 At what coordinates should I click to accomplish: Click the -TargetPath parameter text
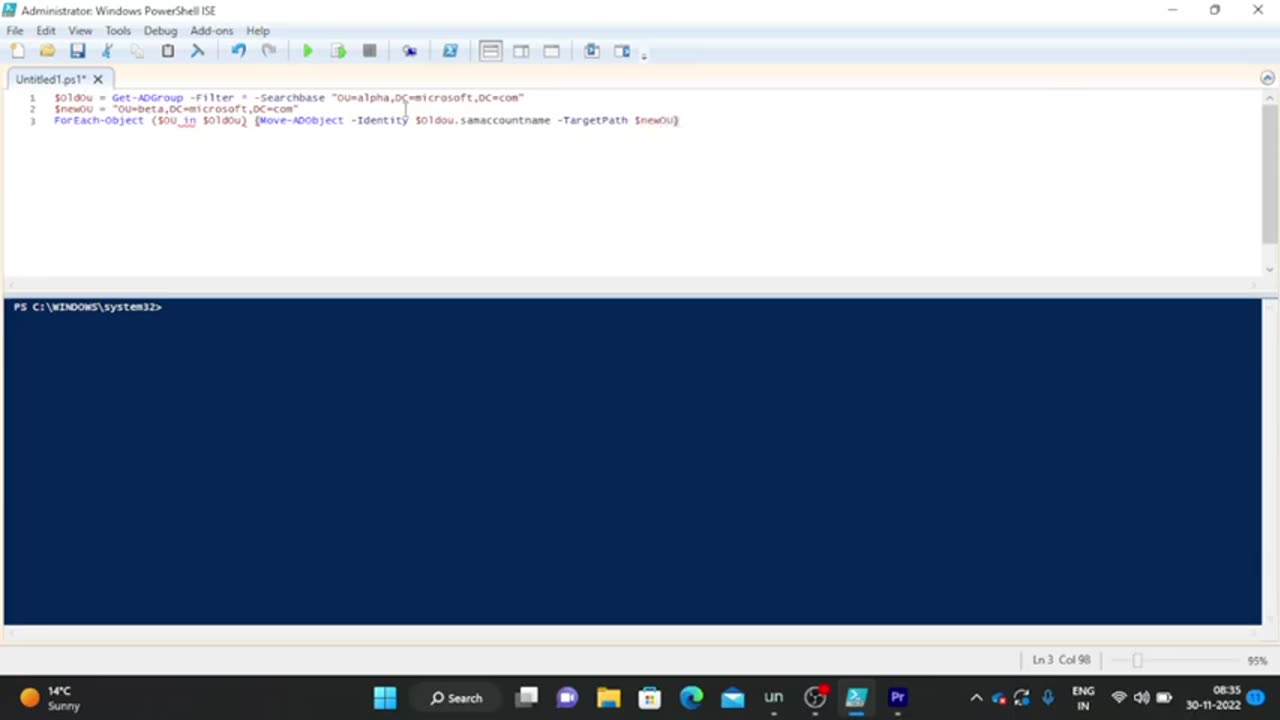pyautogui.click(x=593, y=120)
